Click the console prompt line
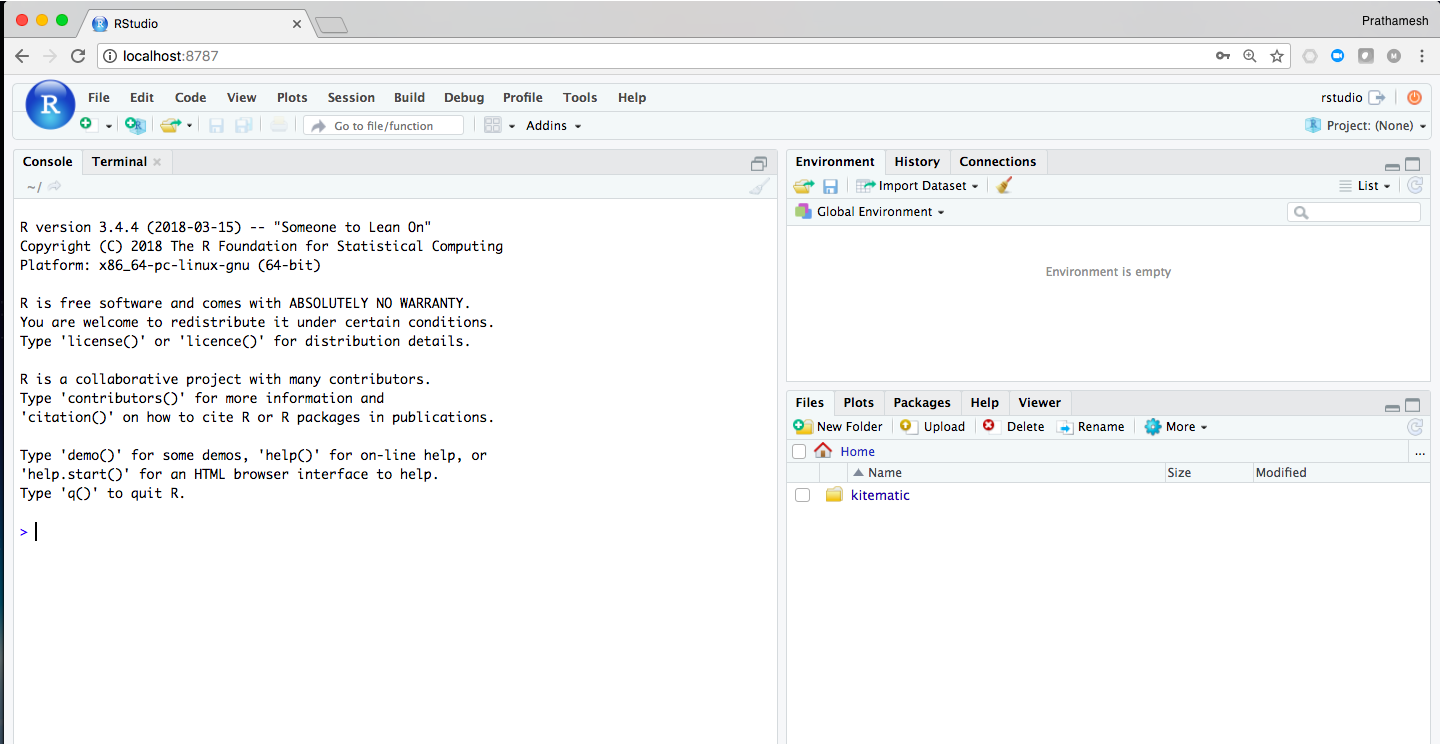Viewport: 1440px width, 744px height. click(395, 532)
